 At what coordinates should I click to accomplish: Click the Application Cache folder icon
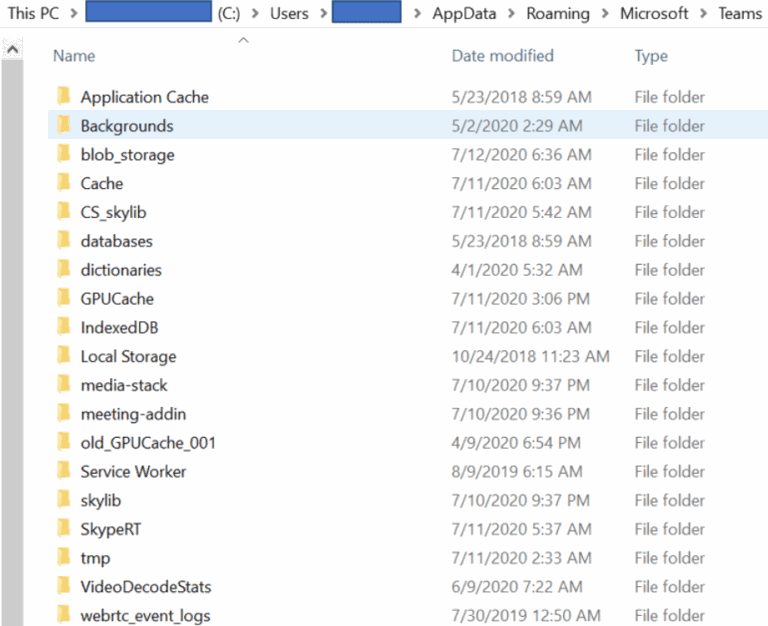pyautogui.click(x=64, y=96)
